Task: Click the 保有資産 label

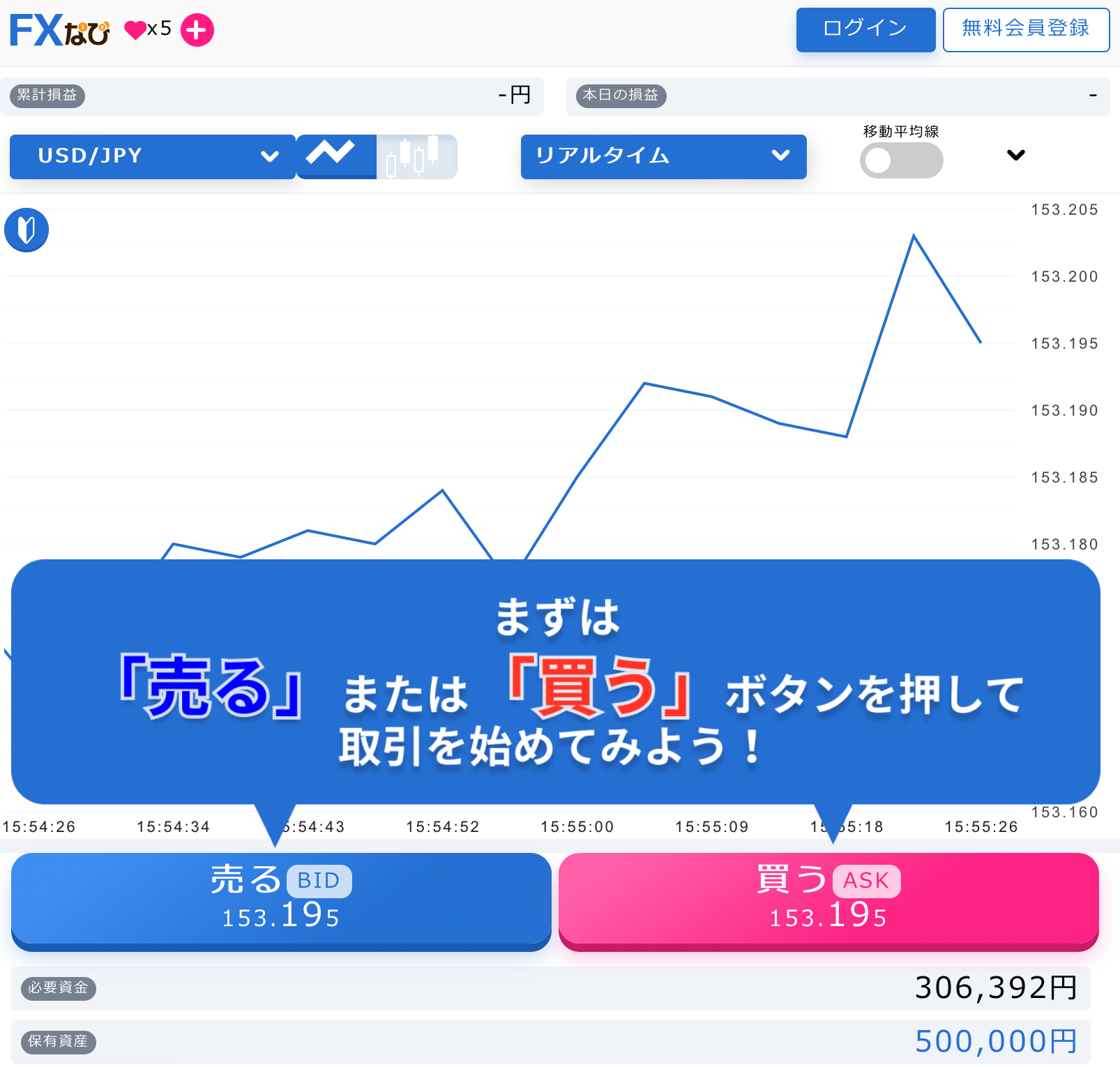Action: [x=59, y=1042]
